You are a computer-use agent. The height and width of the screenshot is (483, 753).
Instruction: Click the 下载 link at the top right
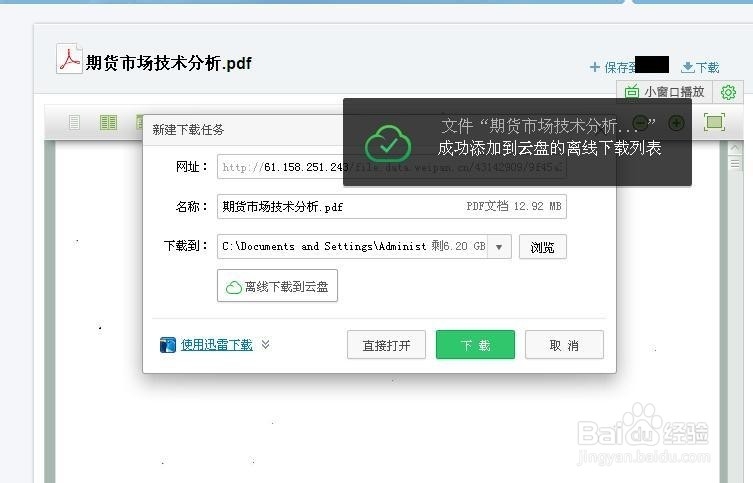click(700, 68)
